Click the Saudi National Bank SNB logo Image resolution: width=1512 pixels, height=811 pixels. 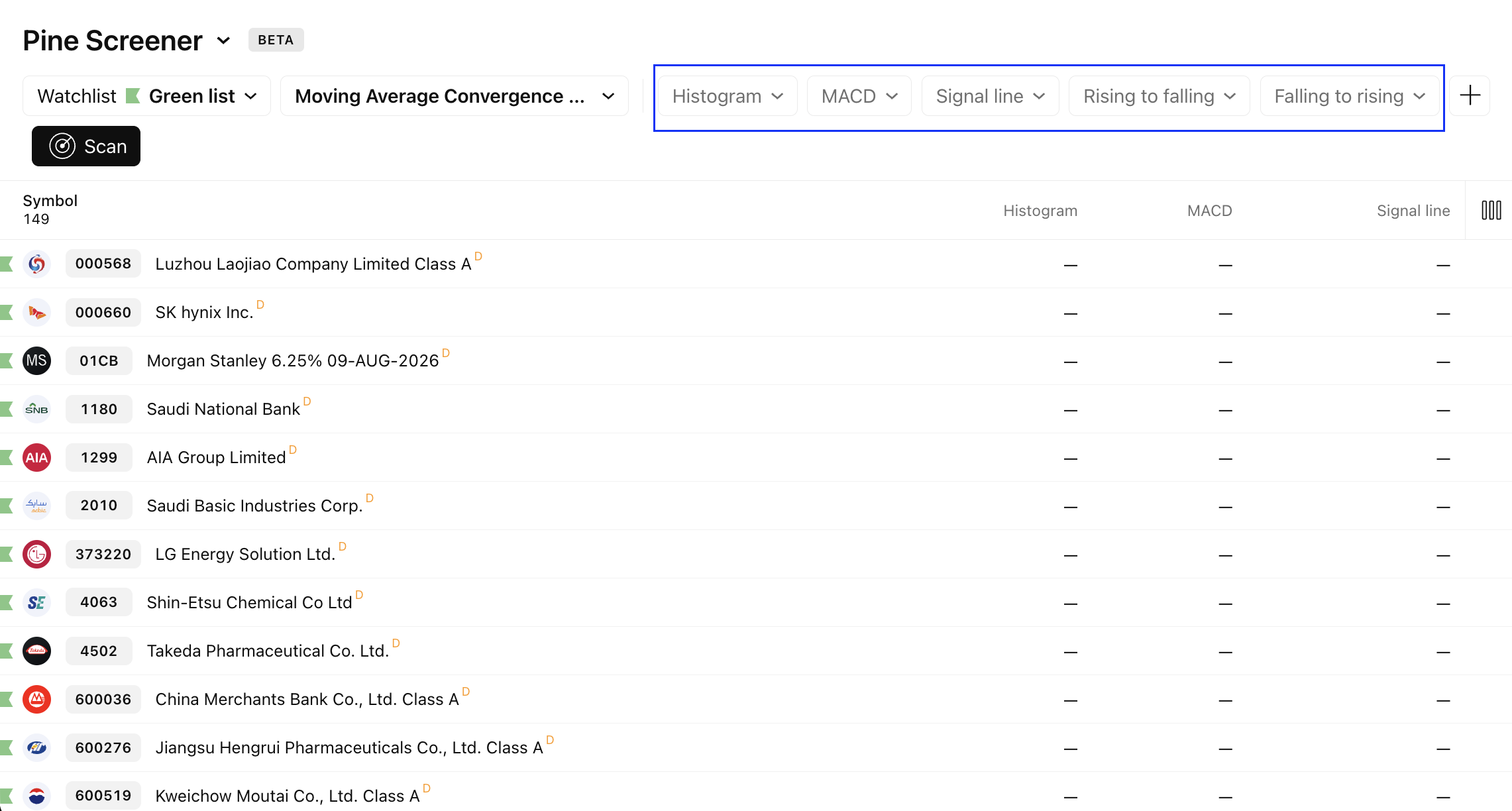click(36, 409)
